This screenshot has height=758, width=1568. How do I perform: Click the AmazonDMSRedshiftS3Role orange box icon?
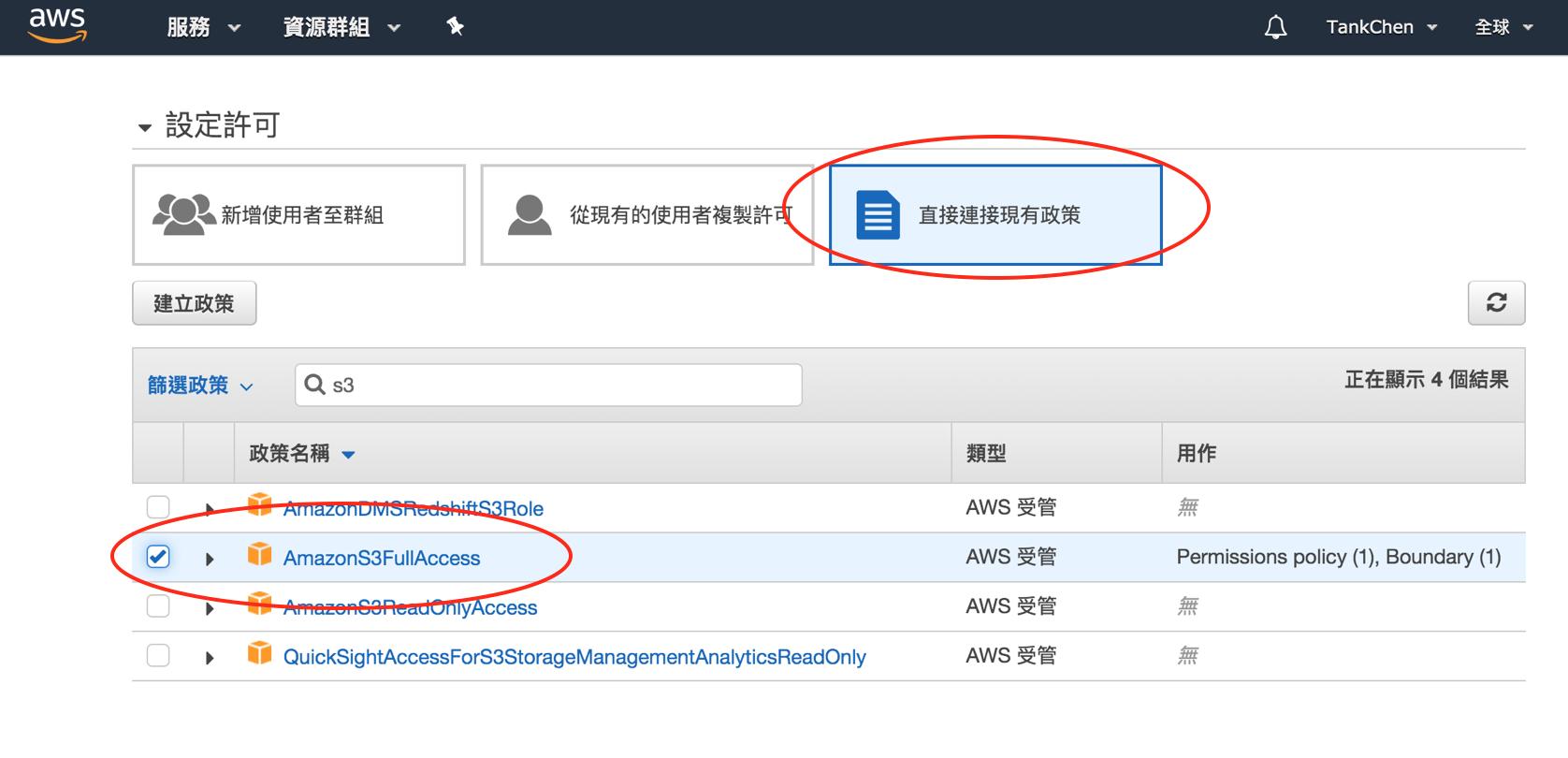(x=259, y=505)
